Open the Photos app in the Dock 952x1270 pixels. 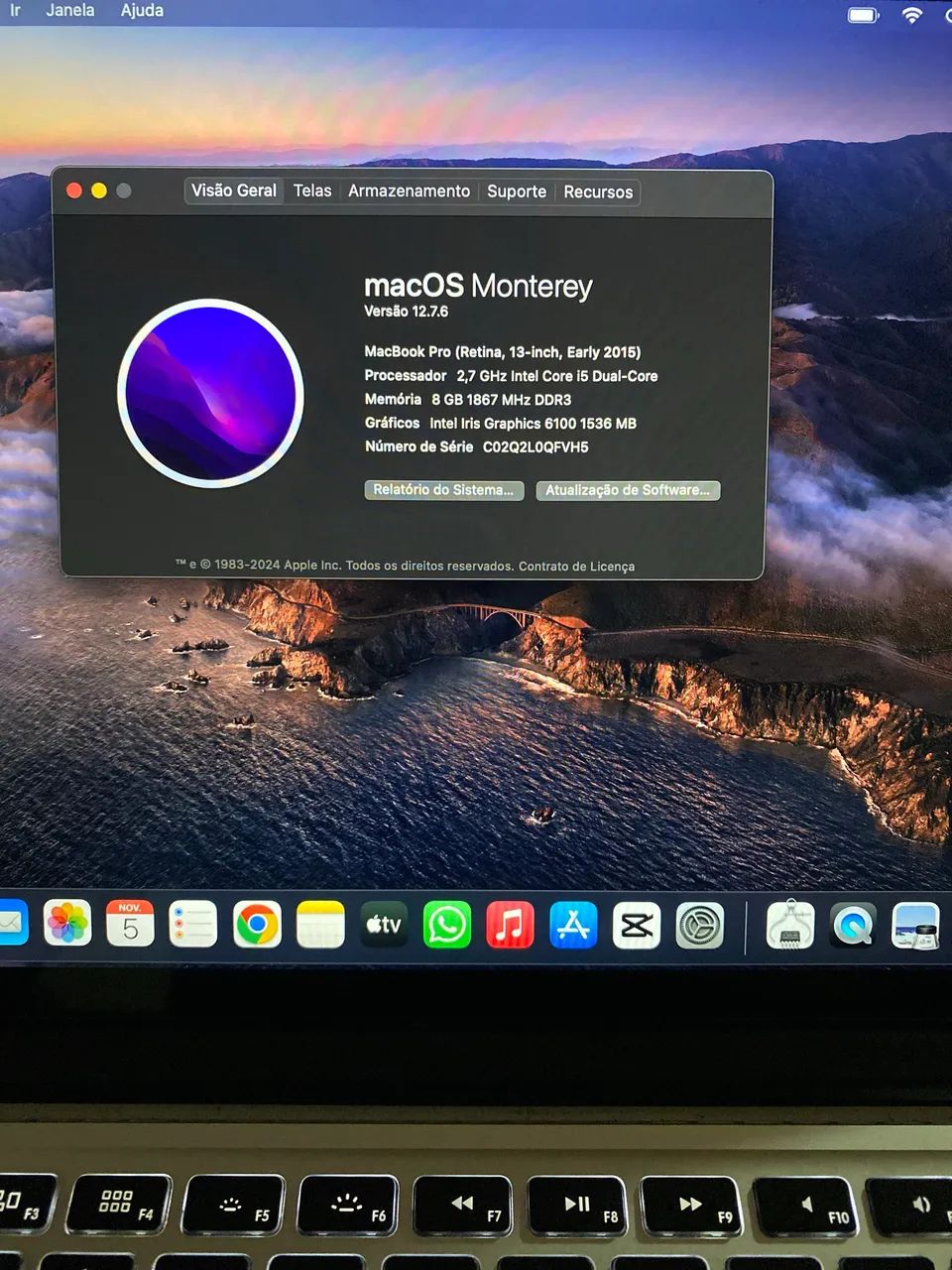pos(67,924)
